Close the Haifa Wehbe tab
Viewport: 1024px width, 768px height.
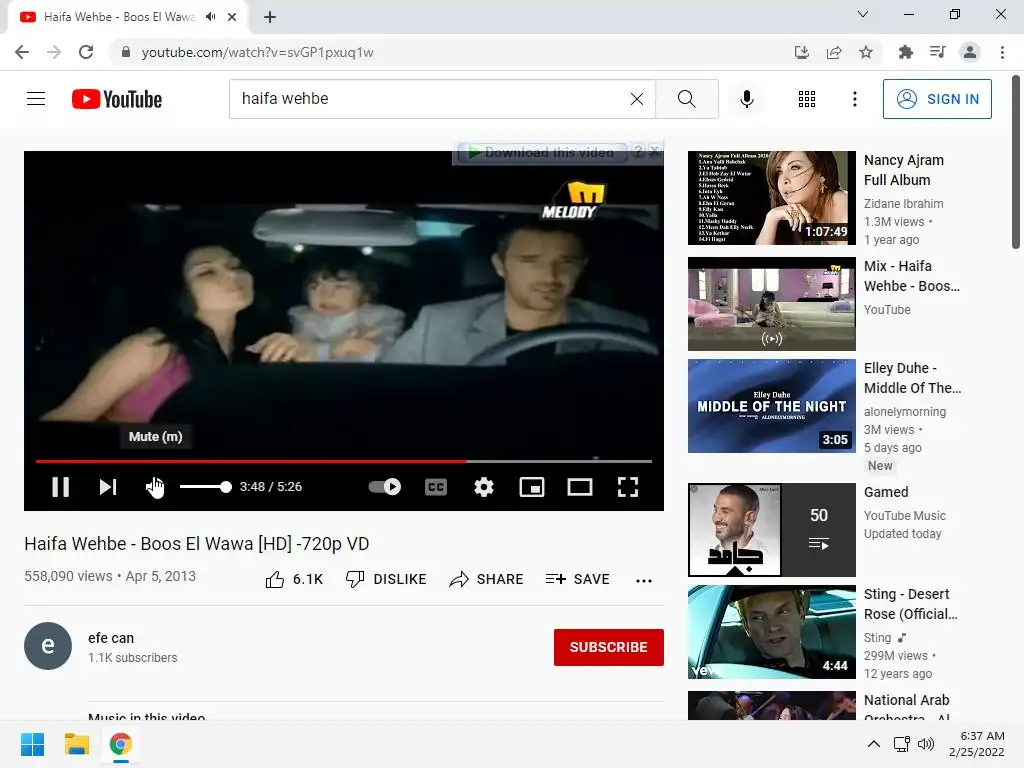click(x=232, y=17)
